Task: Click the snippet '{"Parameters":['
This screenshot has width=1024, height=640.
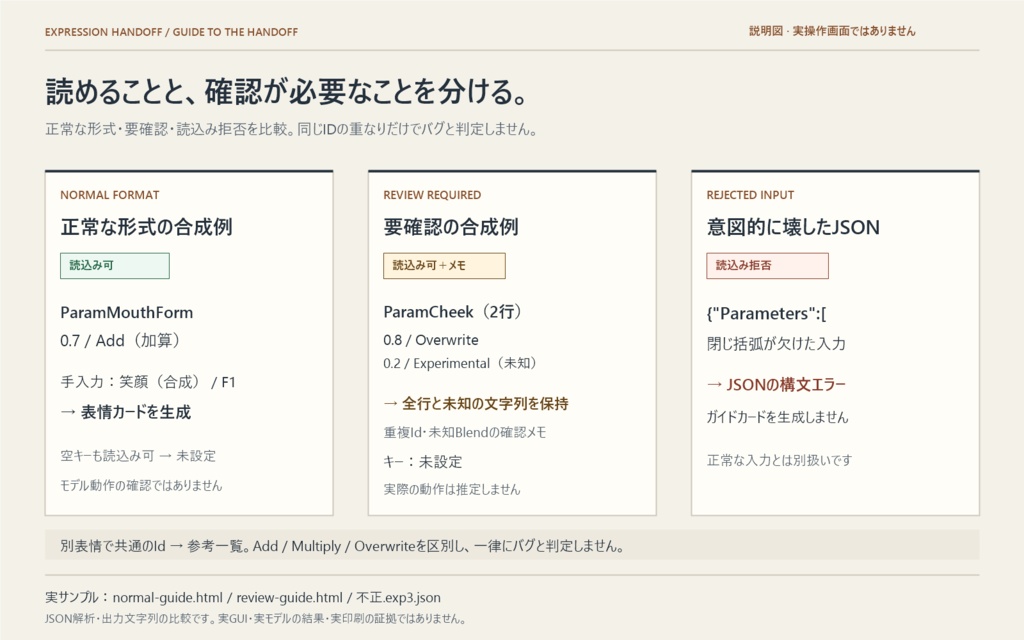Action: tap(767, 313)
